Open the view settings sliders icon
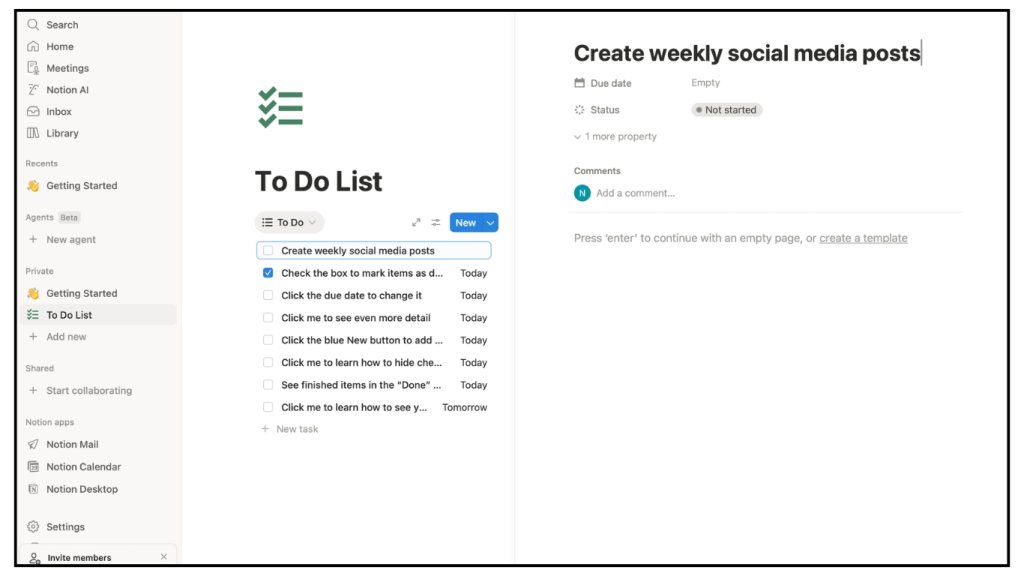This screenshot has height=576, width=1024. pyautogui.click(x=436, y=223)
